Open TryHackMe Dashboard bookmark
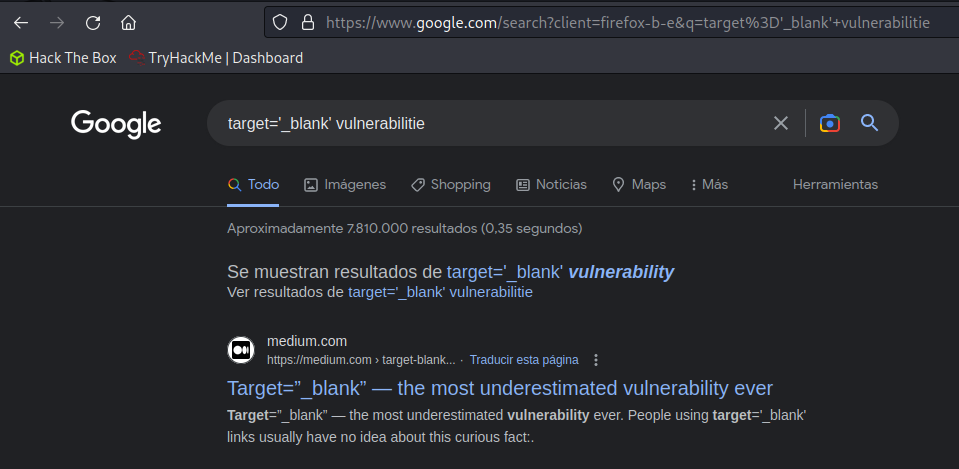 coord(216,58)
